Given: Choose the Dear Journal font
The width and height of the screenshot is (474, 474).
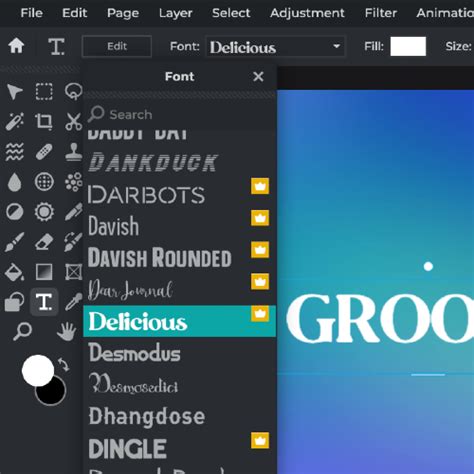Looking at the screenshot, I should pyautogui.click(x=179, y=289).
